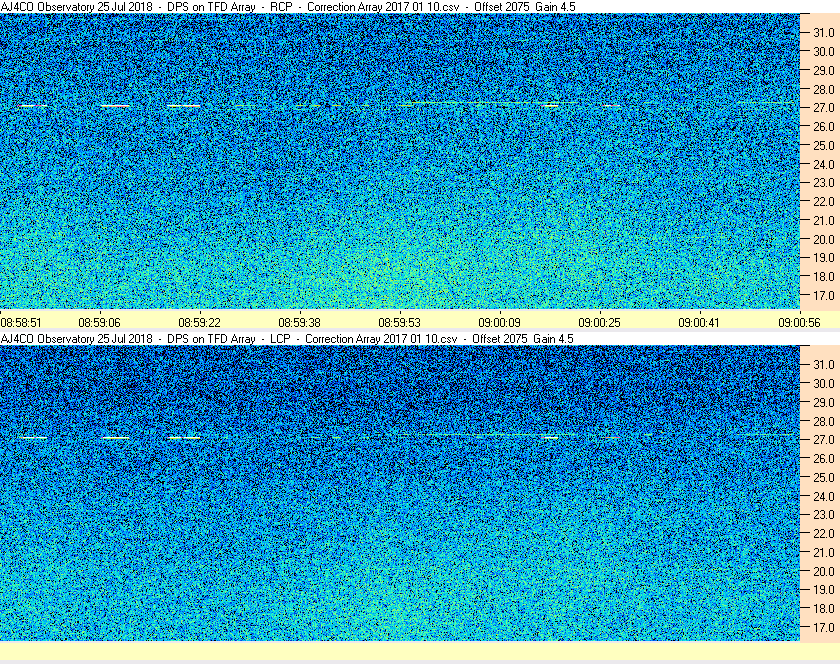Click the 29.0 frequency label in RCP panel
The image size is (840, 664).
click(x=823, y=70)
